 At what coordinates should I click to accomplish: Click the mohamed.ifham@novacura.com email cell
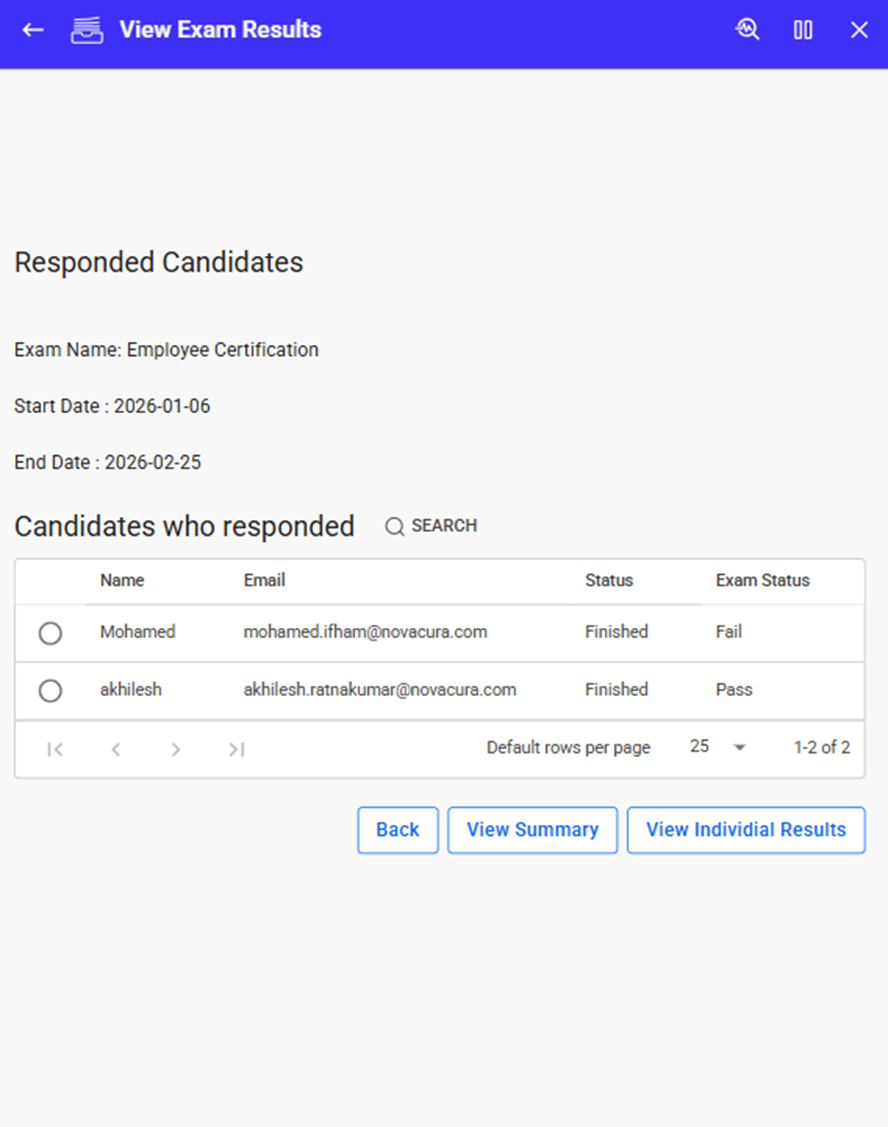click(365, 632)
